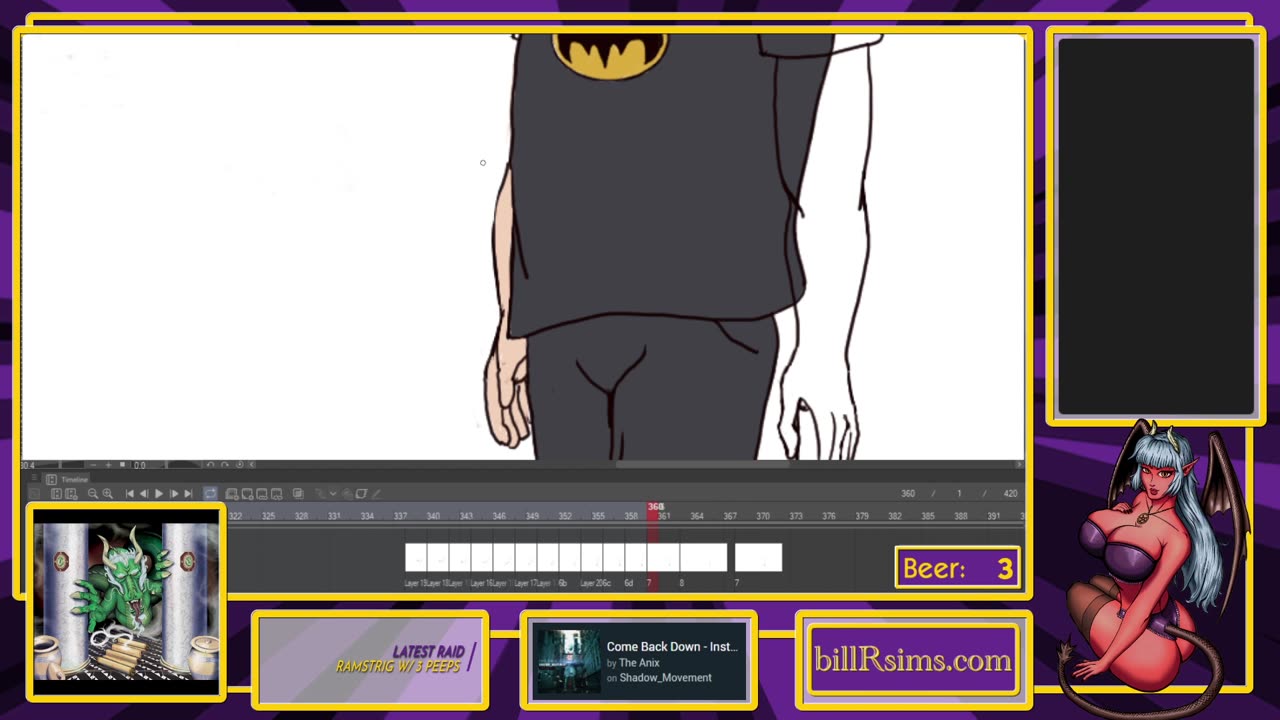Click the Beer counter showing 3
This screenshot has height=720, width=1280.
[x=957, y=568]
